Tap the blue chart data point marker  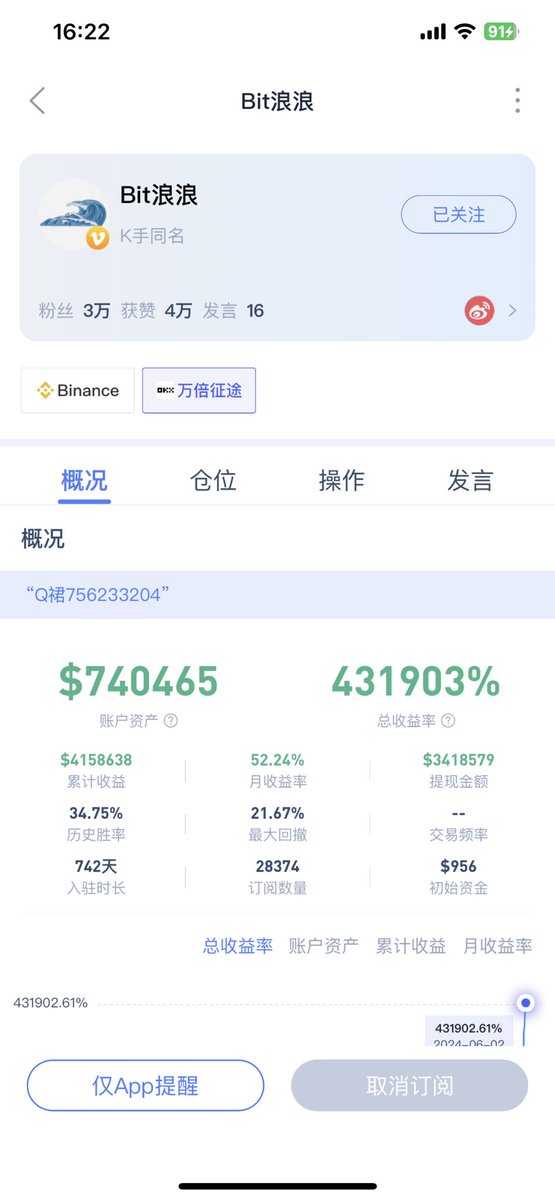point(526,1002)
